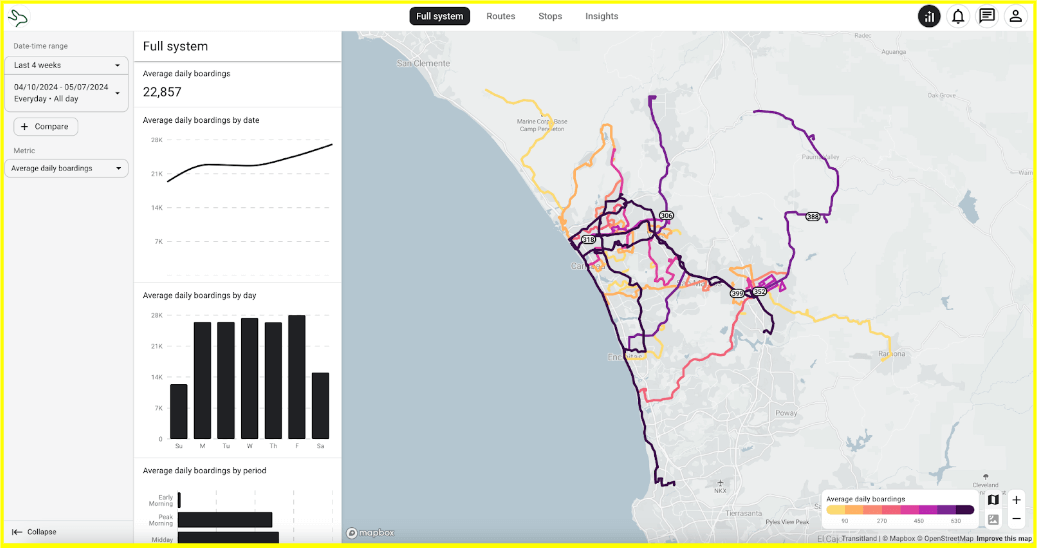Click the darkest purple legend color swatch
The height and width of the screenshot is (548, 1037).
pos(965,509)
